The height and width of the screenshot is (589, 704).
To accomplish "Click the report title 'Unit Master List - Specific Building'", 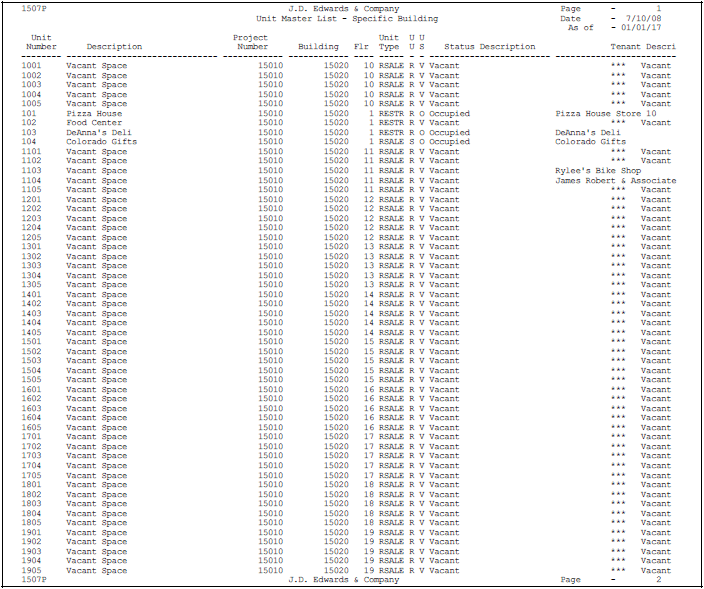I will click(x=347, y=19).
